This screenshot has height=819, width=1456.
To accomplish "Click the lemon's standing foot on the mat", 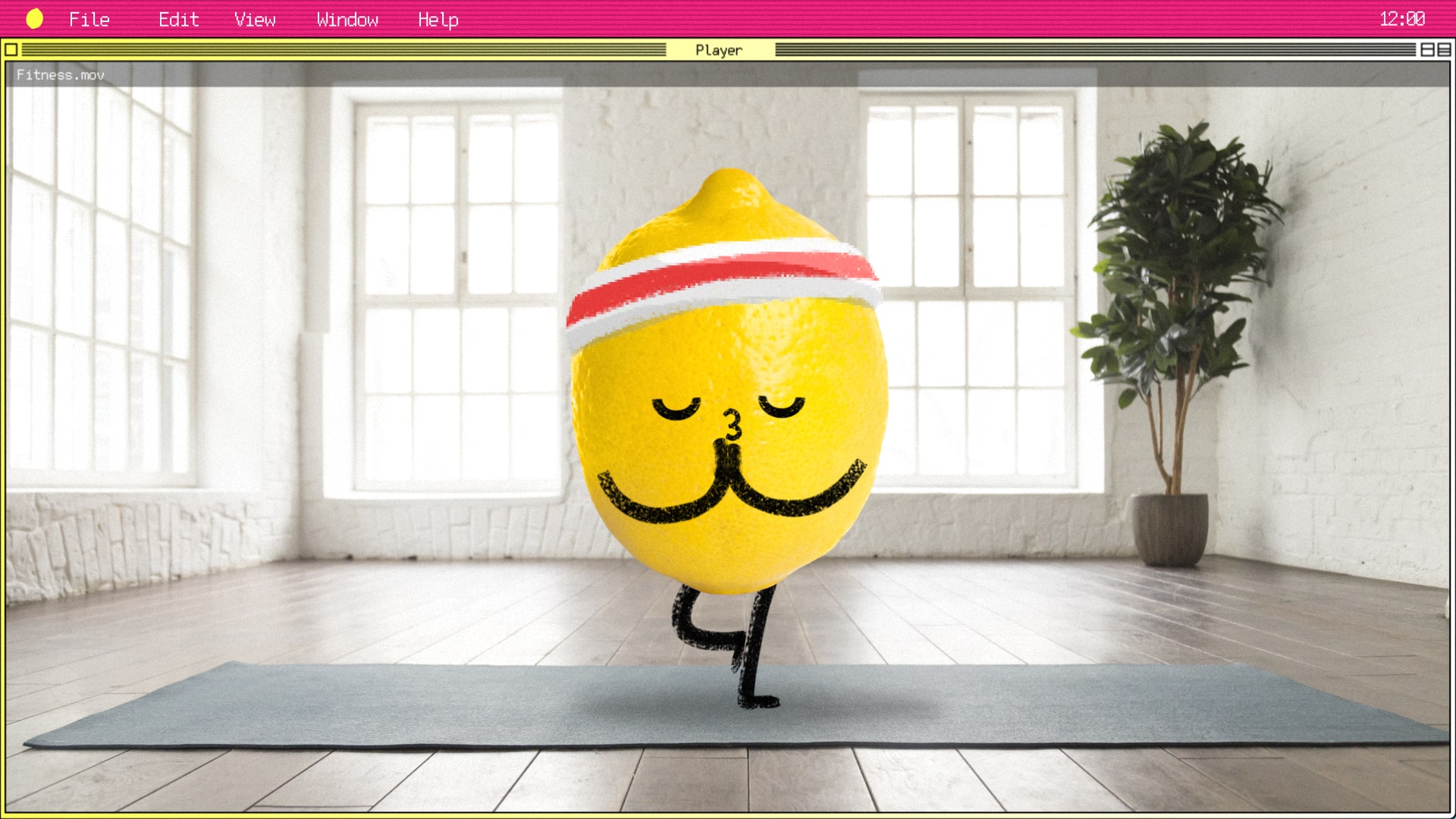I will (758, 701).
